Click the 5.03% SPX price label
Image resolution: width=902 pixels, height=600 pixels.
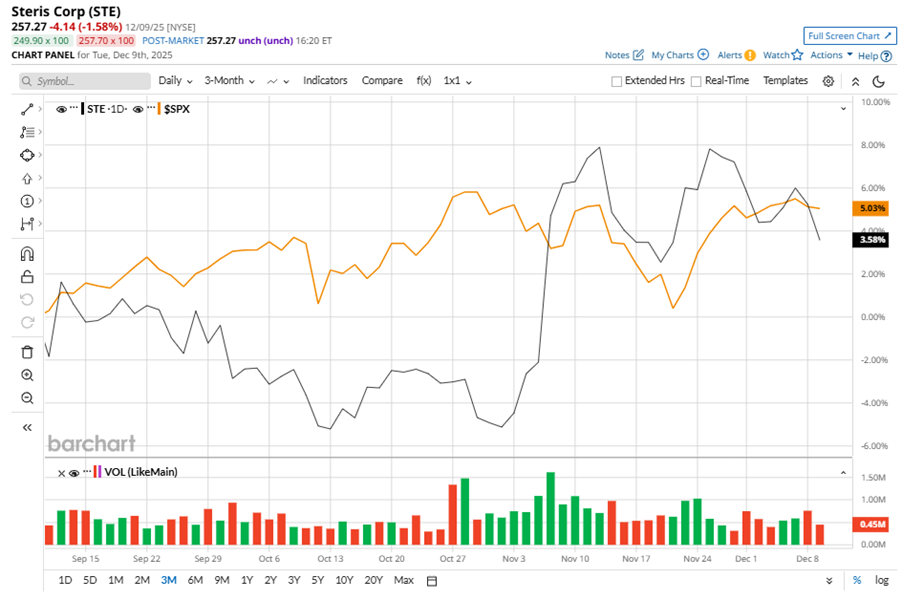870,208
